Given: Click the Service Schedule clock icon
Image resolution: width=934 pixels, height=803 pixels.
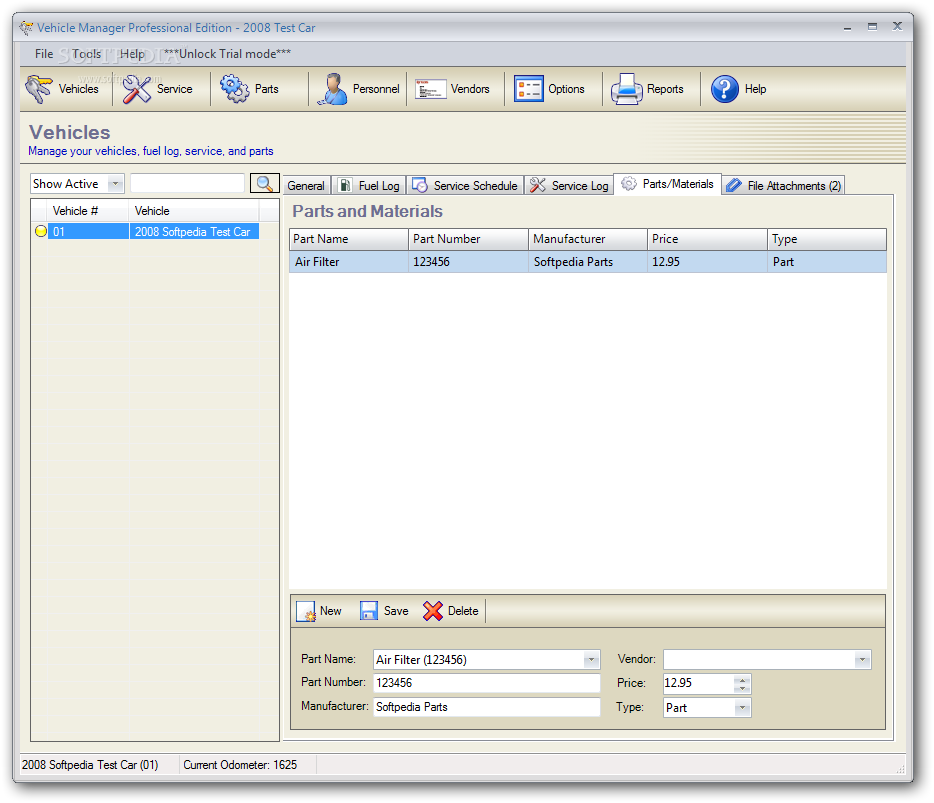Looking at the screenshot, I should 419,185.
